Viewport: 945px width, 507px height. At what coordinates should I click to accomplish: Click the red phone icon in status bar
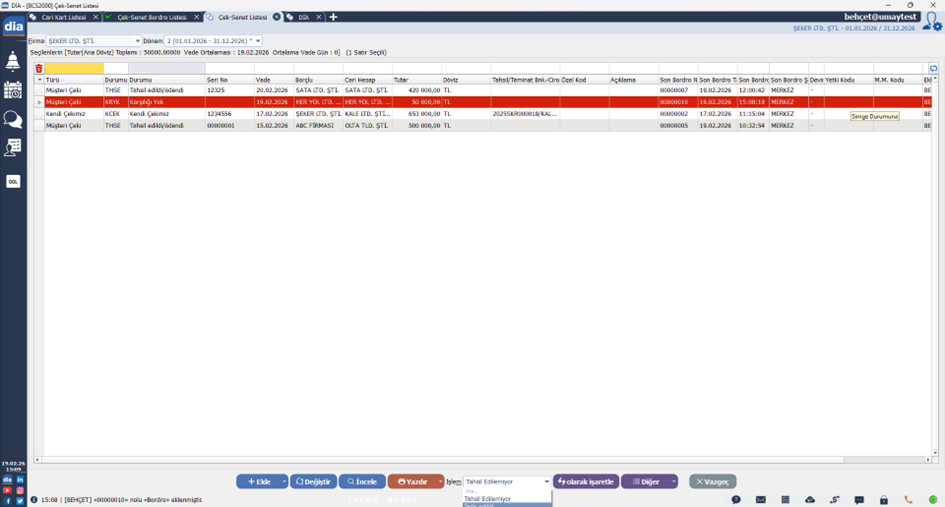click(908, 499)
